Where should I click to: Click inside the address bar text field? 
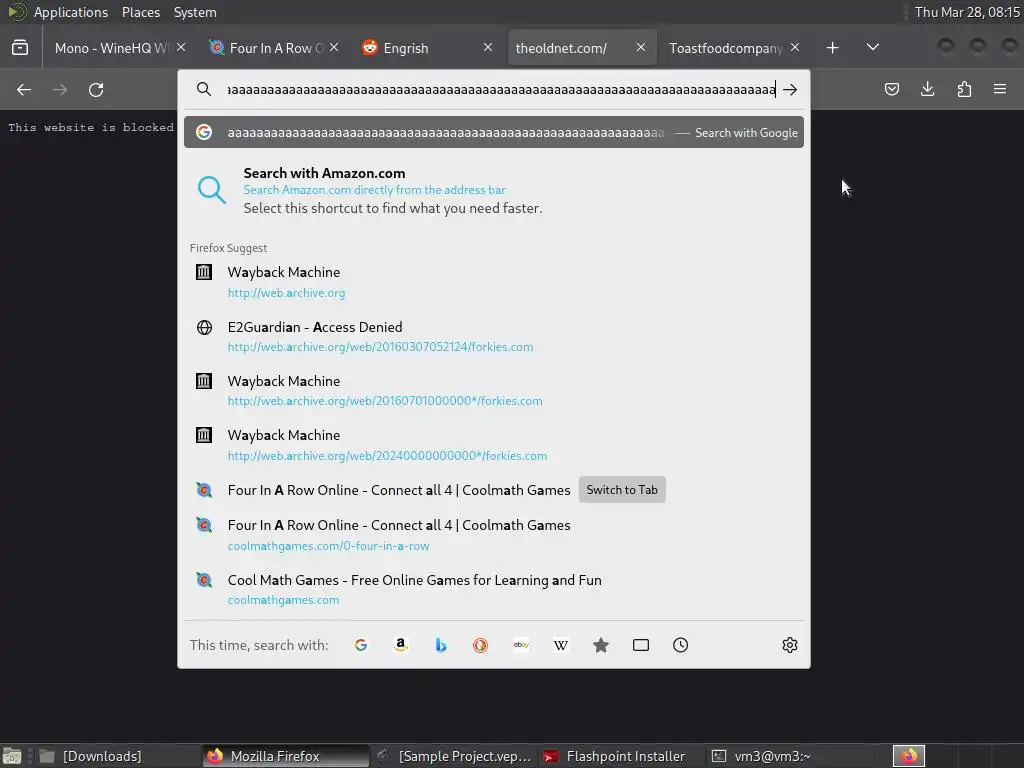(x=500, y=89)
